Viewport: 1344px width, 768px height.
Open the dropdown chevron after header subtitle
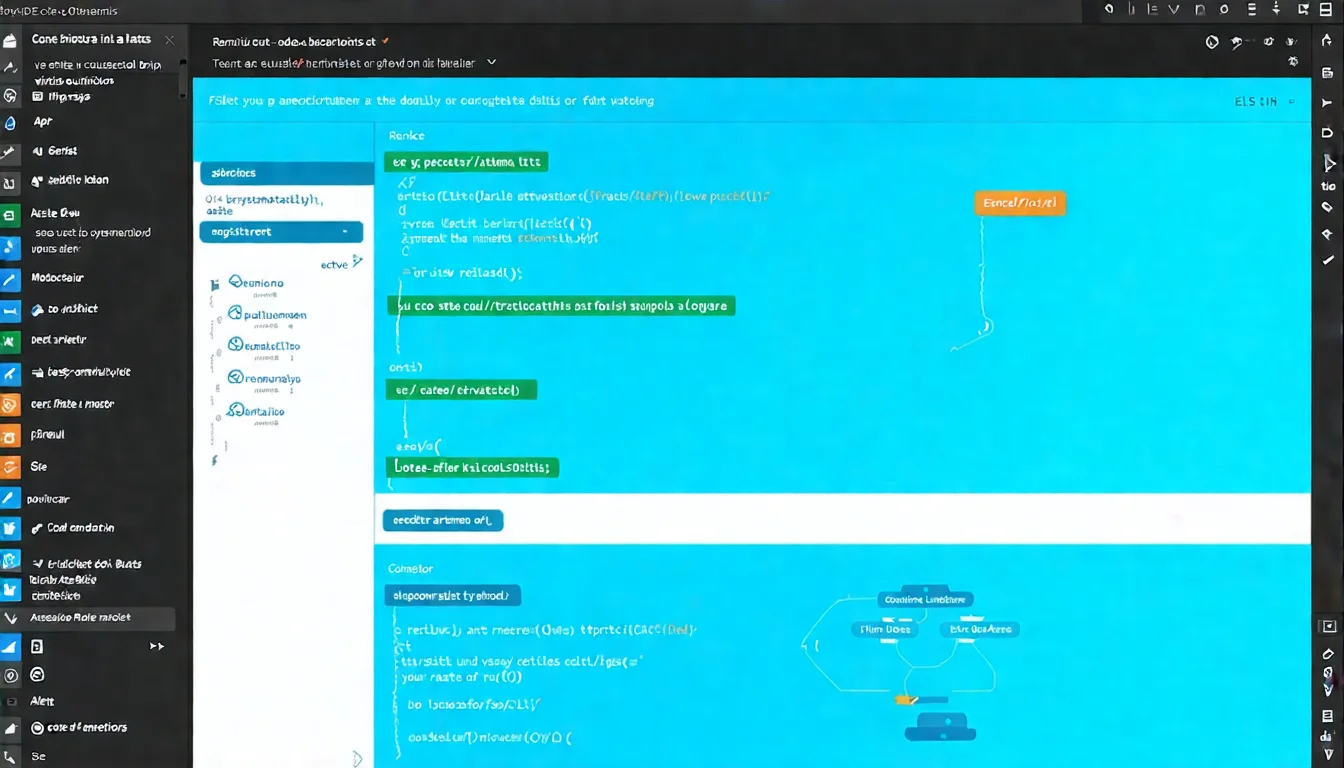click(491, 62)
